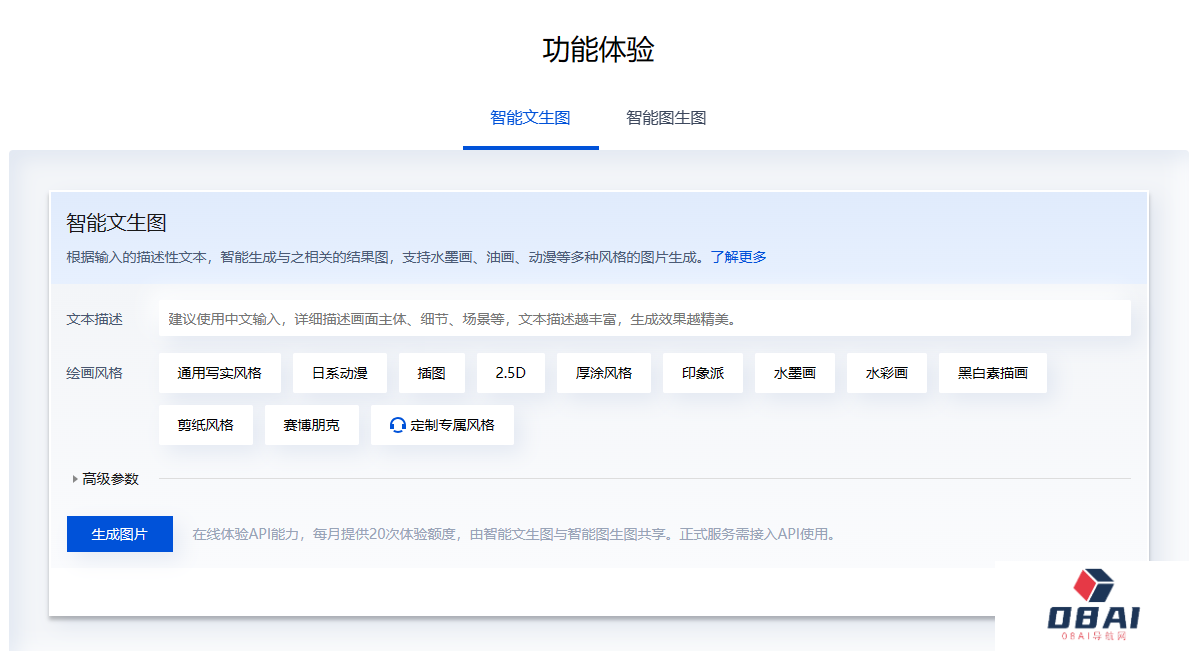Choose the 日系动漫 style option
Screen dimensions: 1201x651
(x=340, y=373)
